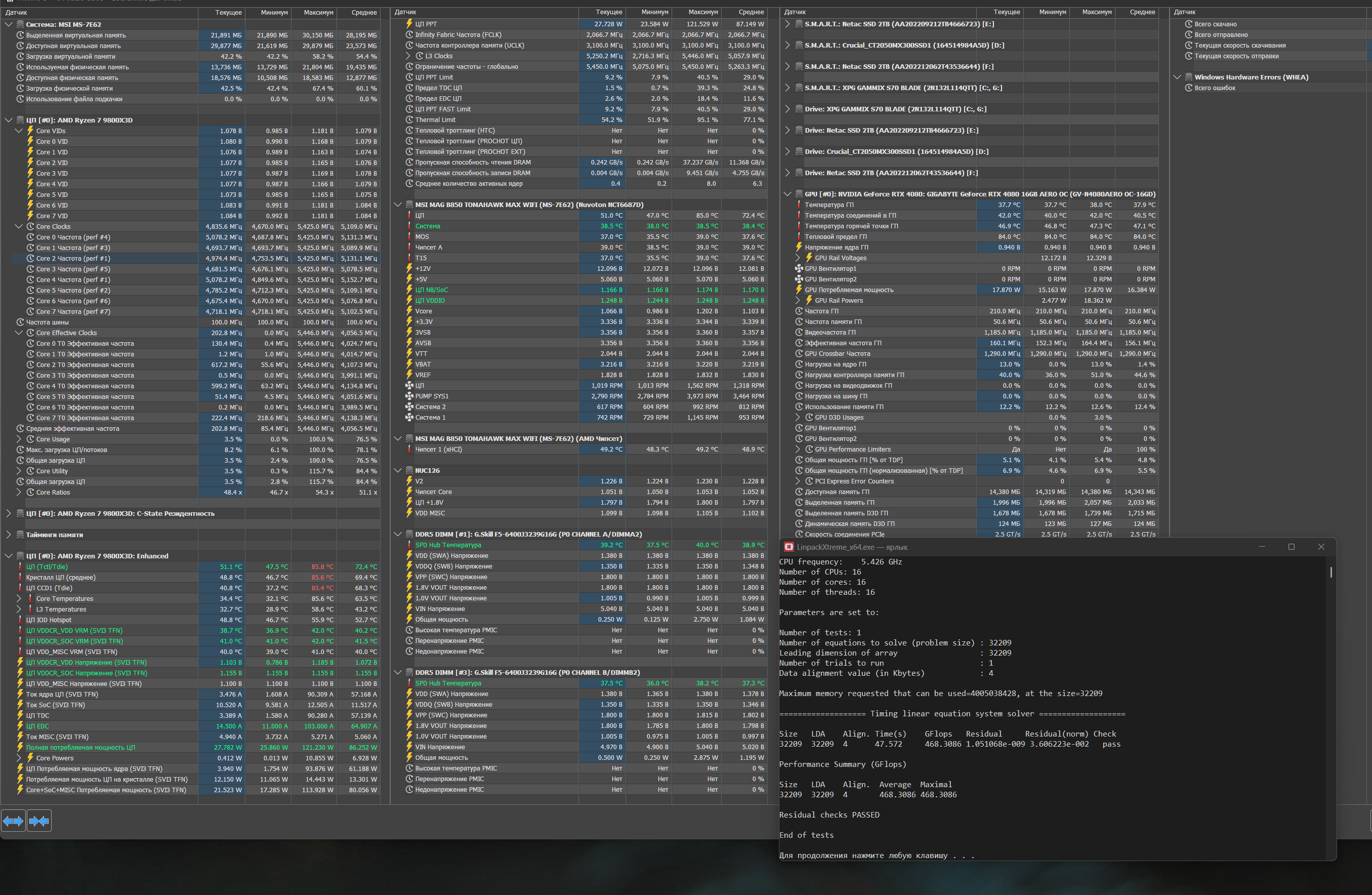Click the LinpackXtreme console vertical scrollbar
This screenshot has height=895, width=1372.
tap(1331, 572)
